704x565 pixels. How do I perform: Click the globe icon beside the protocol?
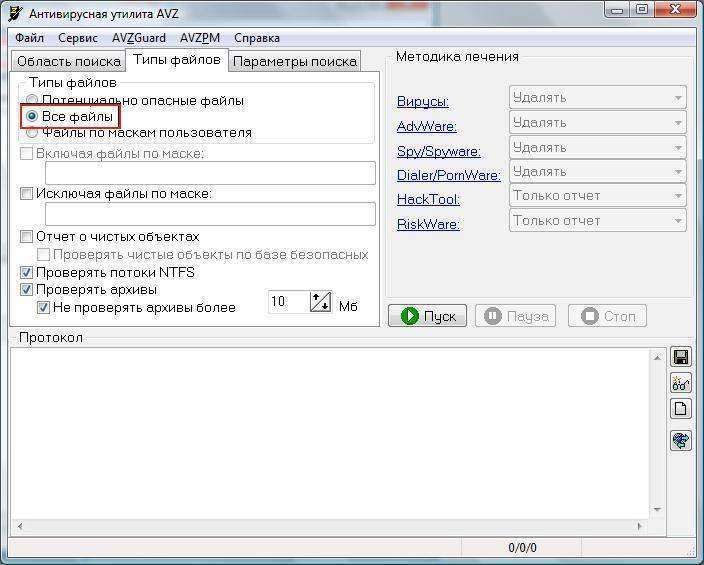tap(681, 440)
